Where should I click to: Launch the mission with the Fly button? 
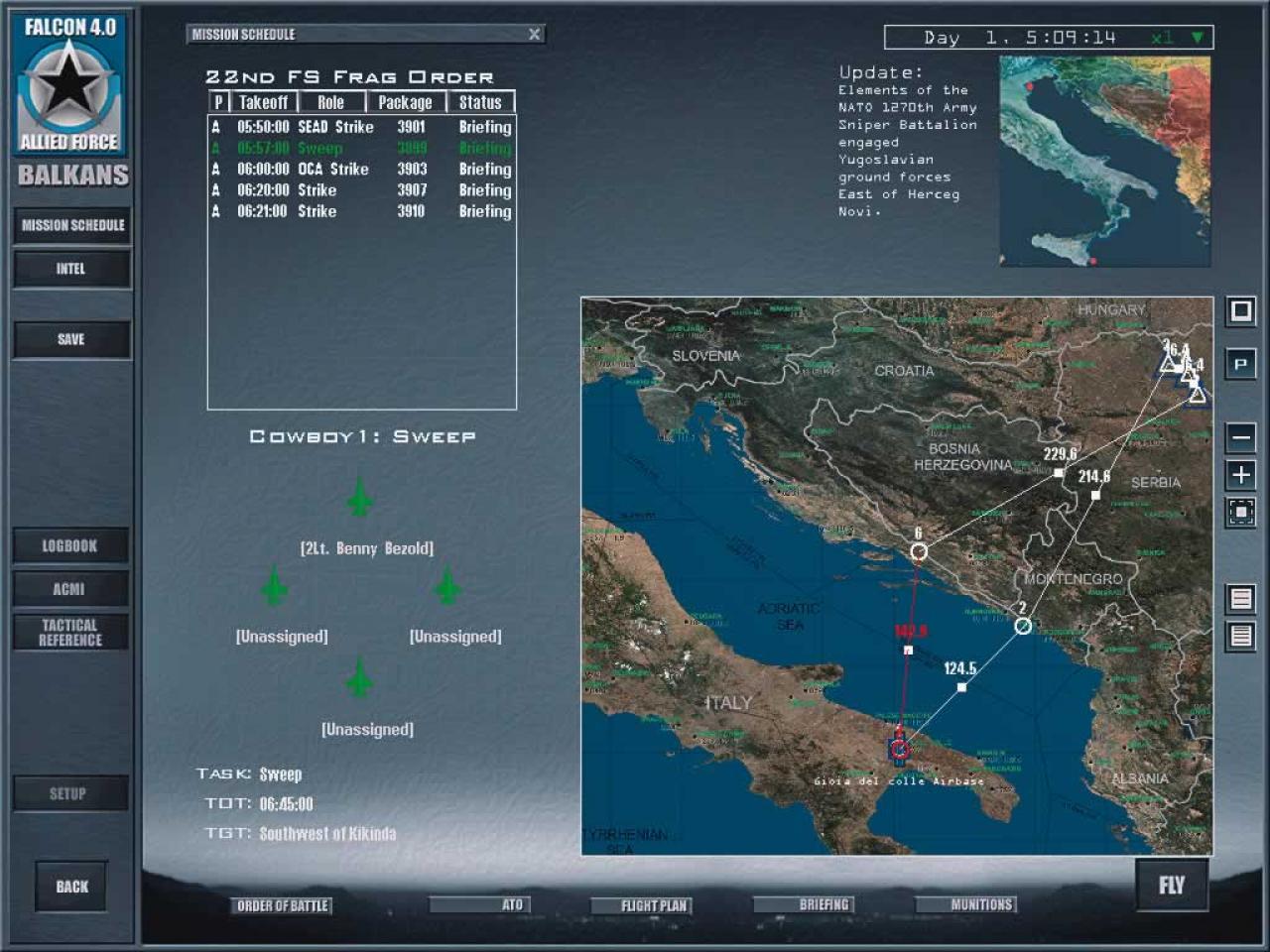pyautogui.click(x=1172, y=885)
